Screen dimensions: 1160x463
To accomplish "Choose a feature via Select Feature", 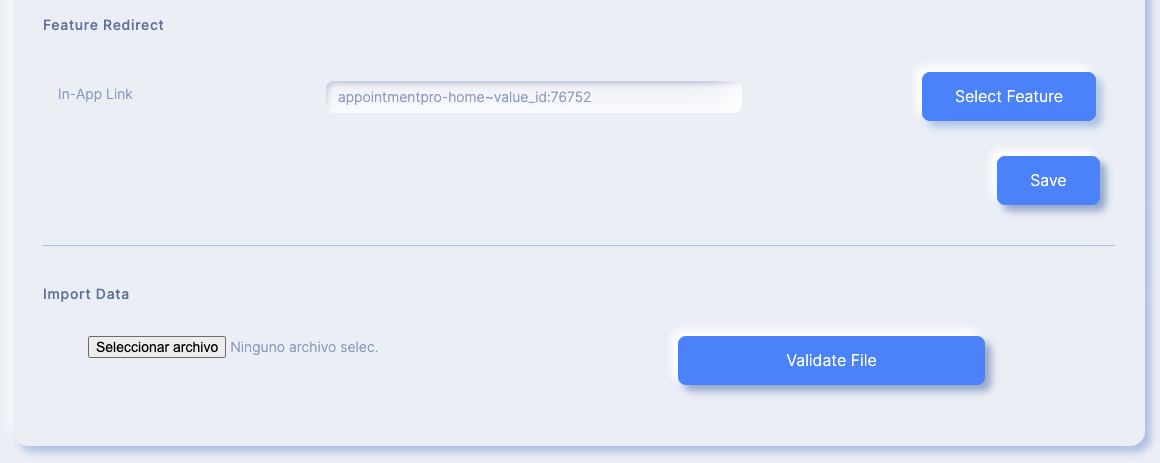I will pyautogui.click(x=1008, y=96).
